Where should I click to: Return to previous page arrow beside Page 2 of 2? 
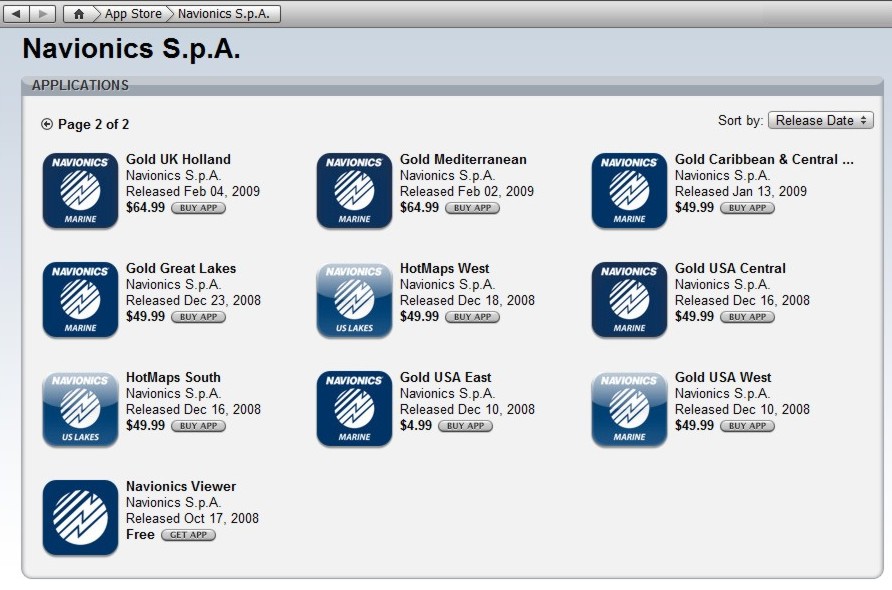pos(47,124)
